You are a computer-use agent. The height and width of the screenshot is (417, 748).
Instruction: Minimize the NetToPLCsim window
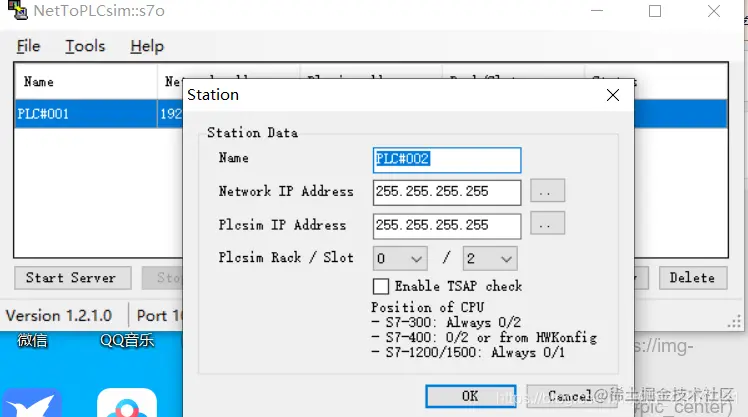[x=597, y=11]
